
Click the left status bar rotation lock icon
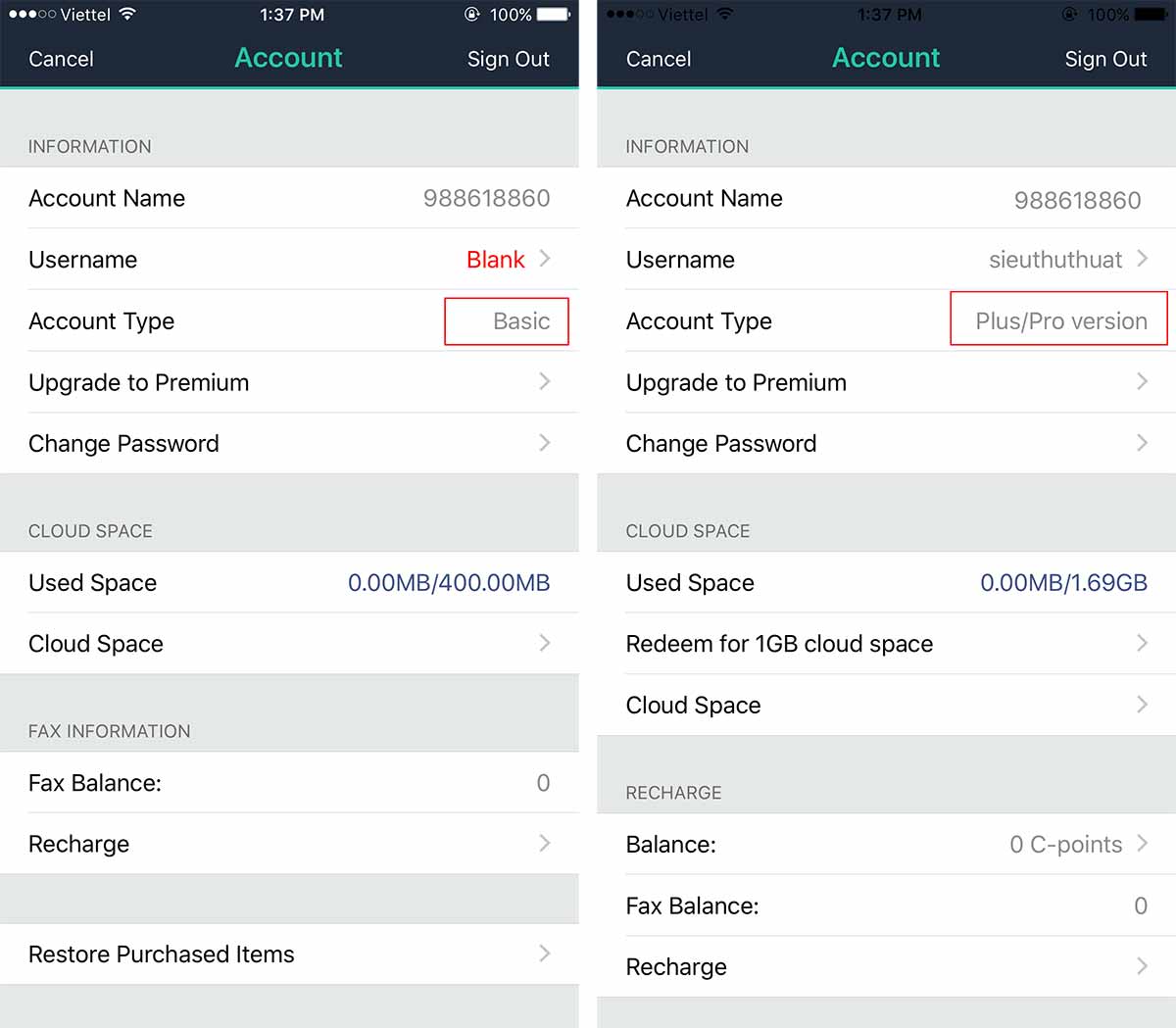[x=471, y=15]
